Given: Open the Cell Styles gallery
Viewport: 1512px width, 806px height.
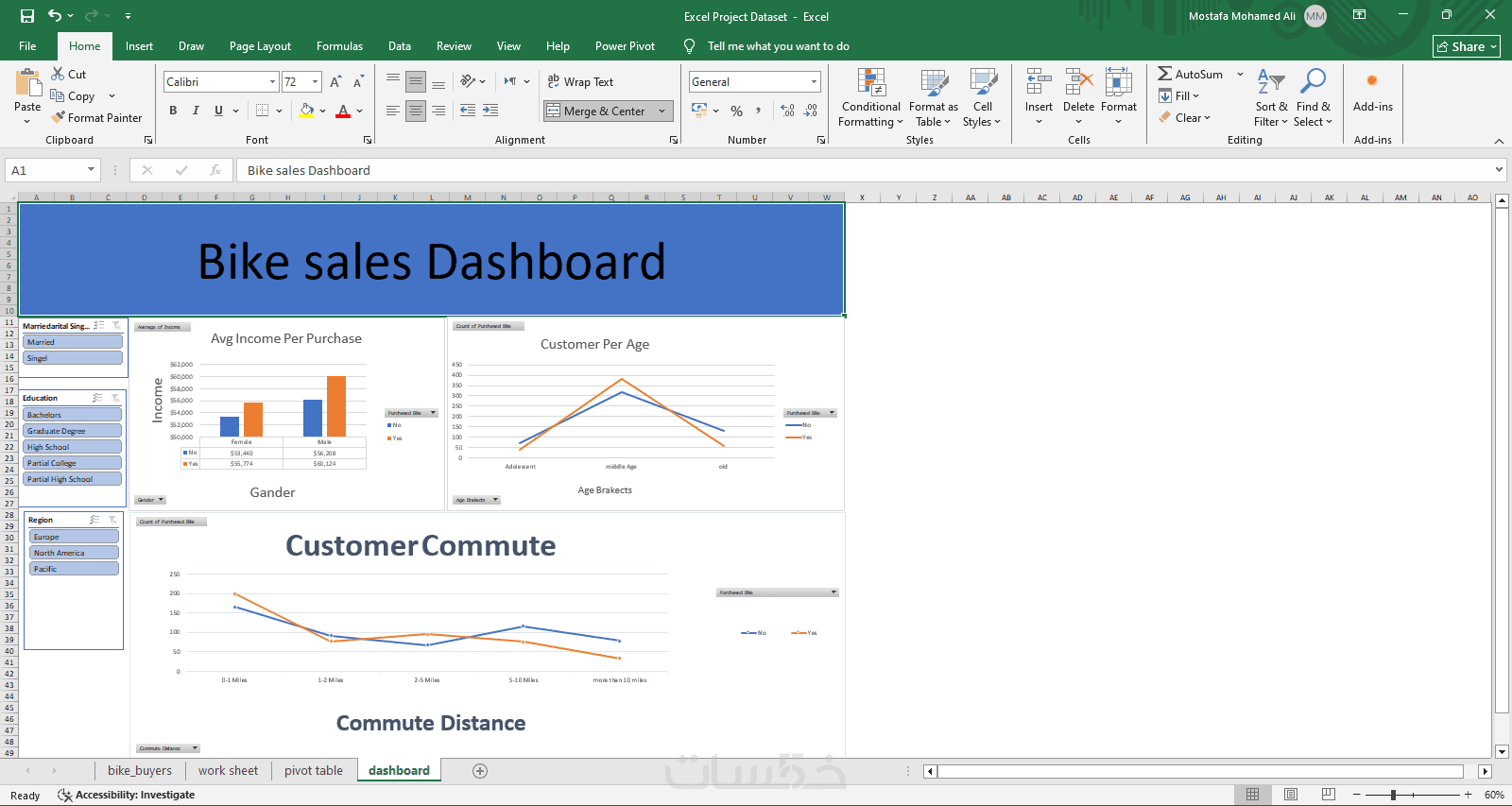Looking at the screenshot, I should pyautogui.click(x=983, y=97).
